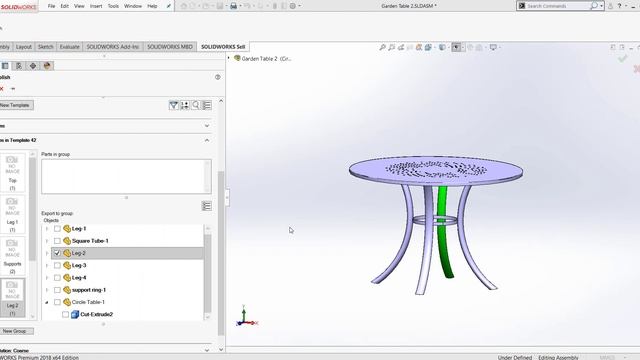Click the red X cancel icon in the panel

click(2, 89)
